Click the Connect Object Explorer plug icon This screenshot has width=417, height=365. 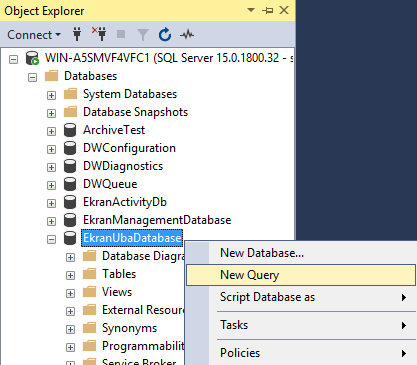click(77, 34)
